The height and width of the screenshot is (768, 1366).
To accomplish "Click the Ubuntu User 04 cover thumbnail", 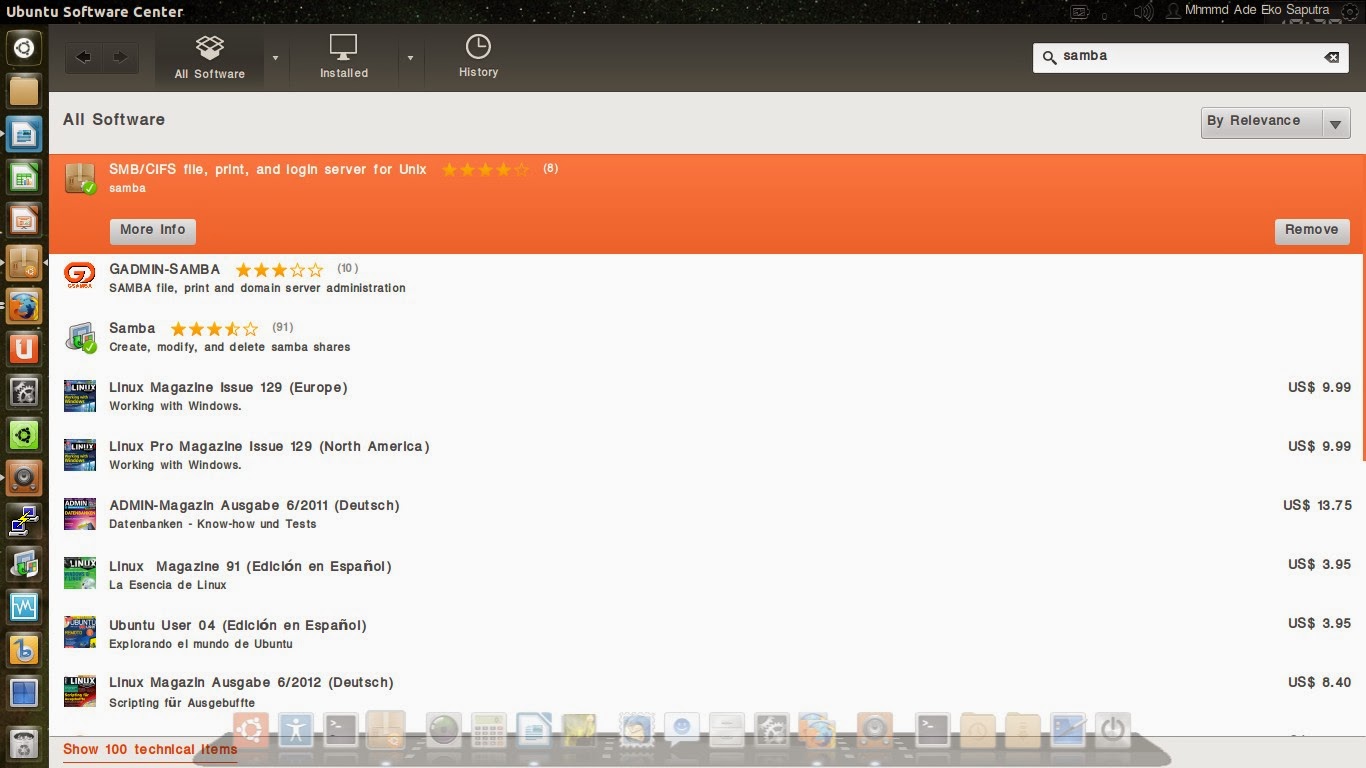I will pyautogui.click(x=80, y=632).
